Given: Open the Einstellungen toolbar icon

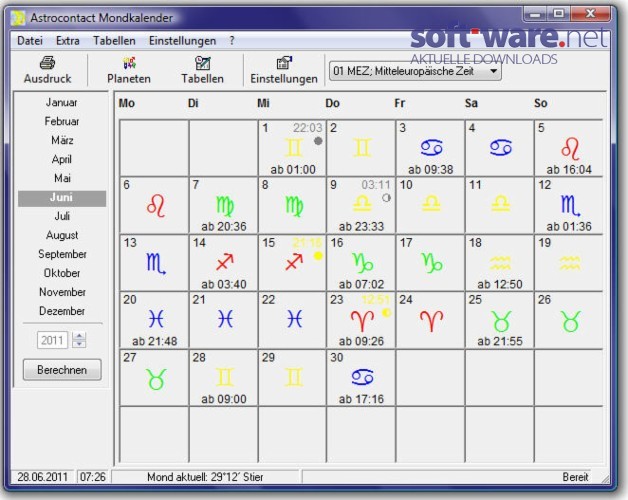Looking at the screenshot, I should [284, 63].
